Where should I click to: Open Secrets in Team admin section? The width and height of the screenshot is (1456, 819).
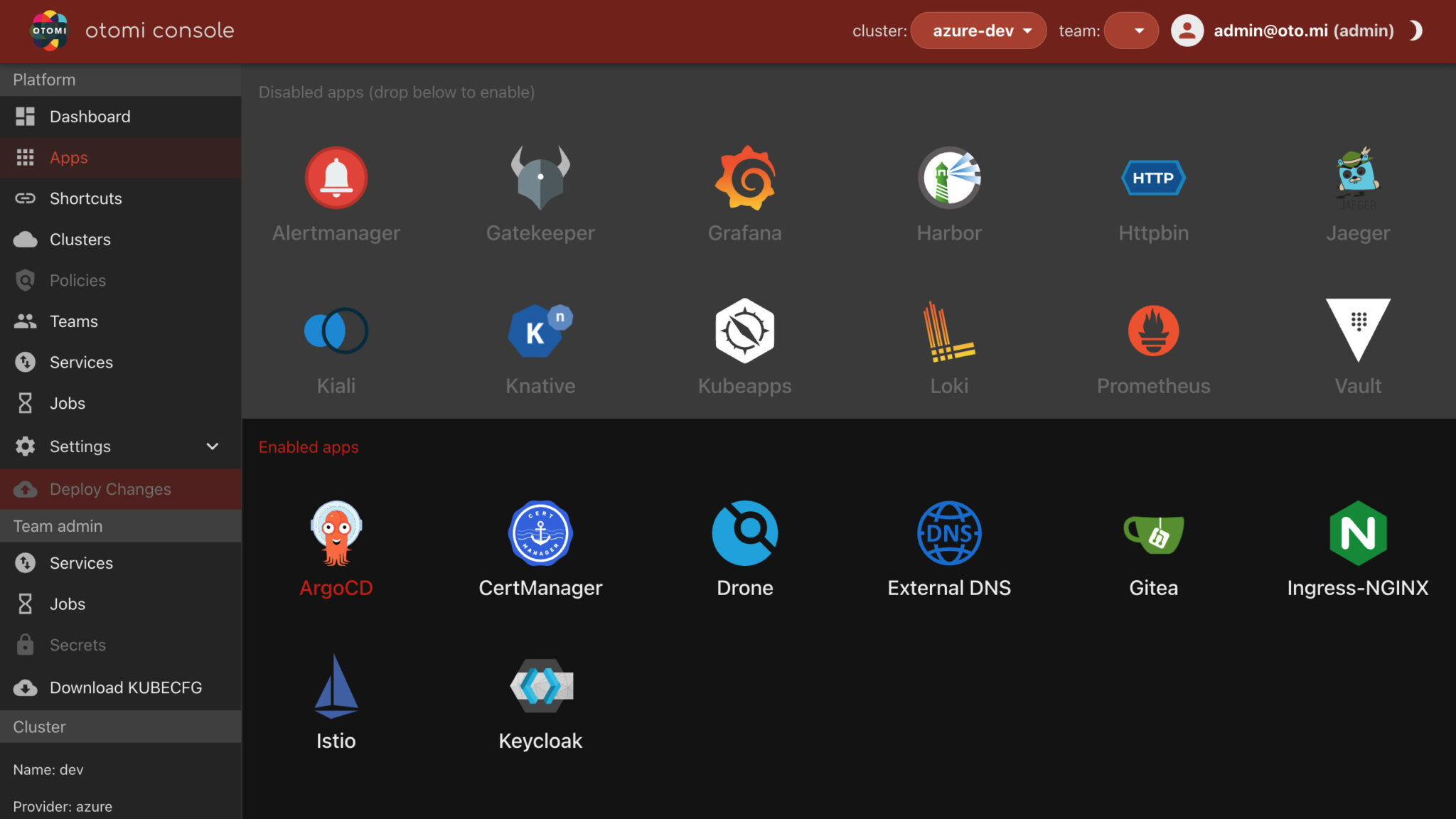coord(121,645)
